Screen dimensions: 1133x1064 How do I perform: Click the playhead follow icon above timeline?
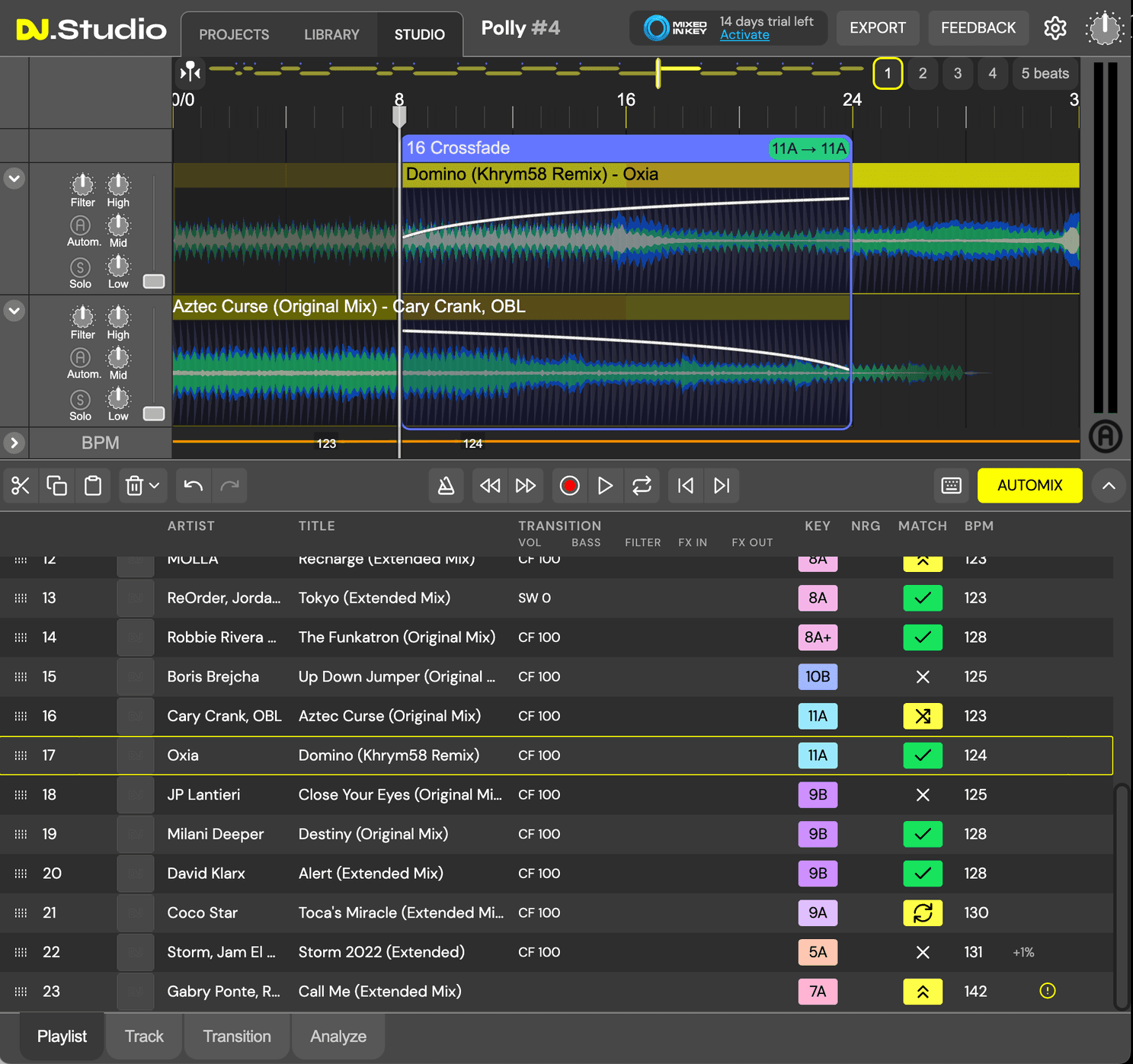point(190,72)
